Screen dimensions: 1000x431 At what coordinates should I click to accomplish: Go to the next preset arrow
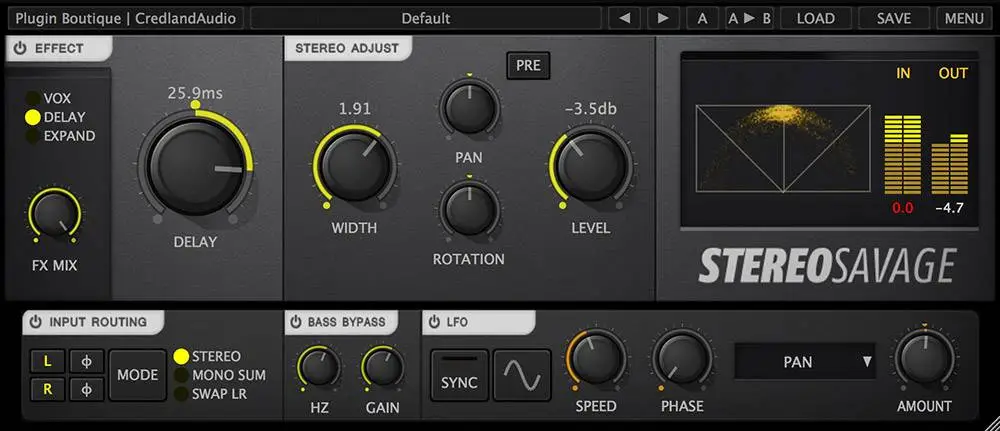pos(663,18)
